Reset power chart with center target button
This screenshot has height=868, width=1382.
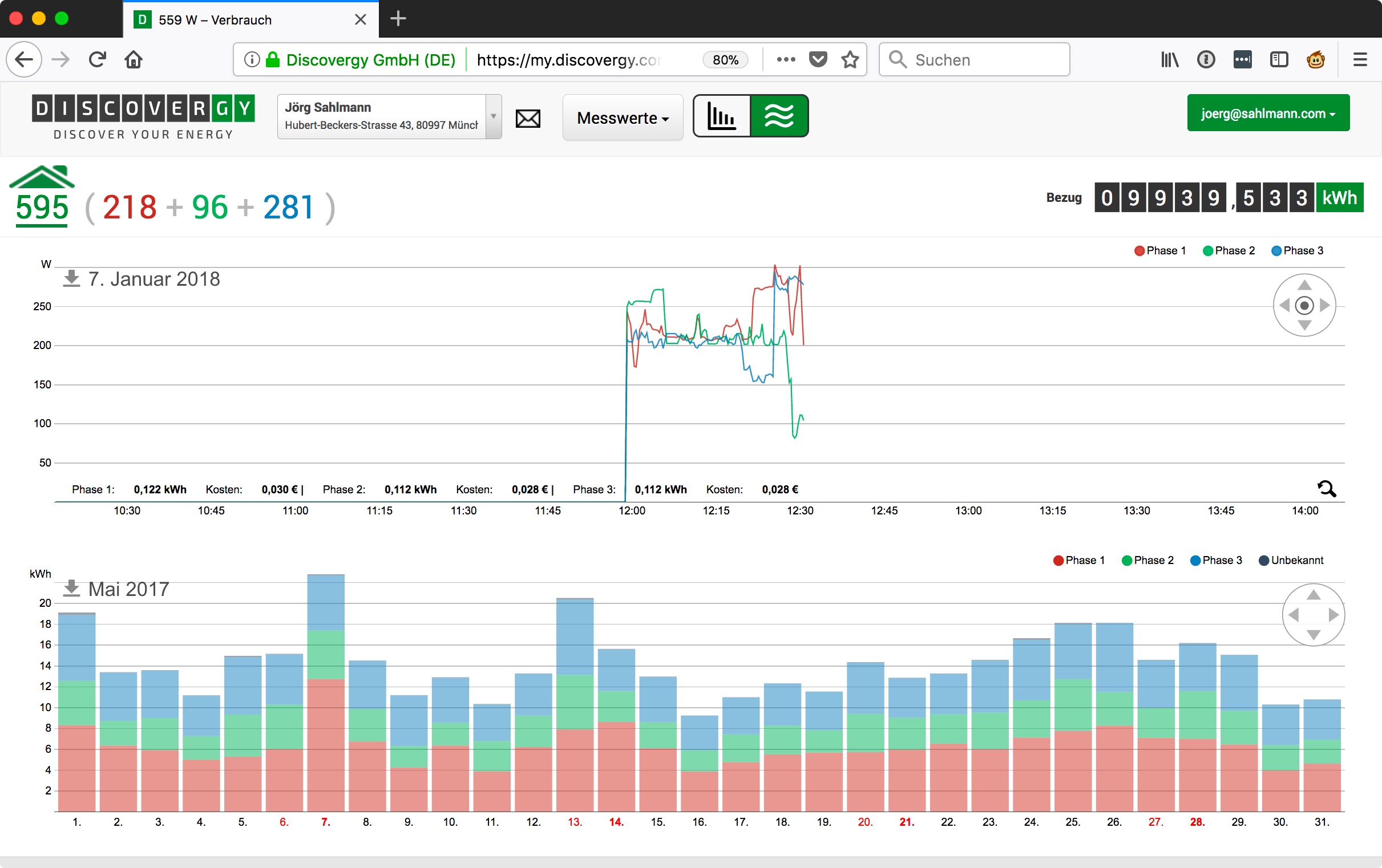[x=1304, y=305]
